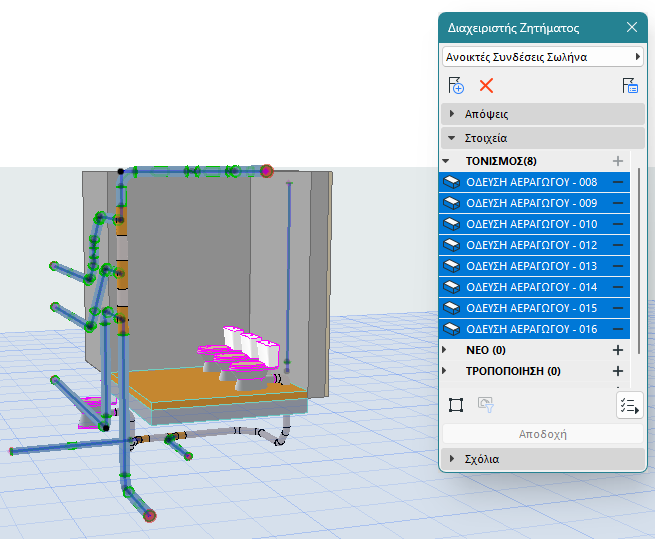Remove ΟΔΕΥΣΗ ΑΕΡΑΓΩΓΟΥ - 008 with minus icon
The width and height of the screenshot is (655, 539).
coord(617,182)
